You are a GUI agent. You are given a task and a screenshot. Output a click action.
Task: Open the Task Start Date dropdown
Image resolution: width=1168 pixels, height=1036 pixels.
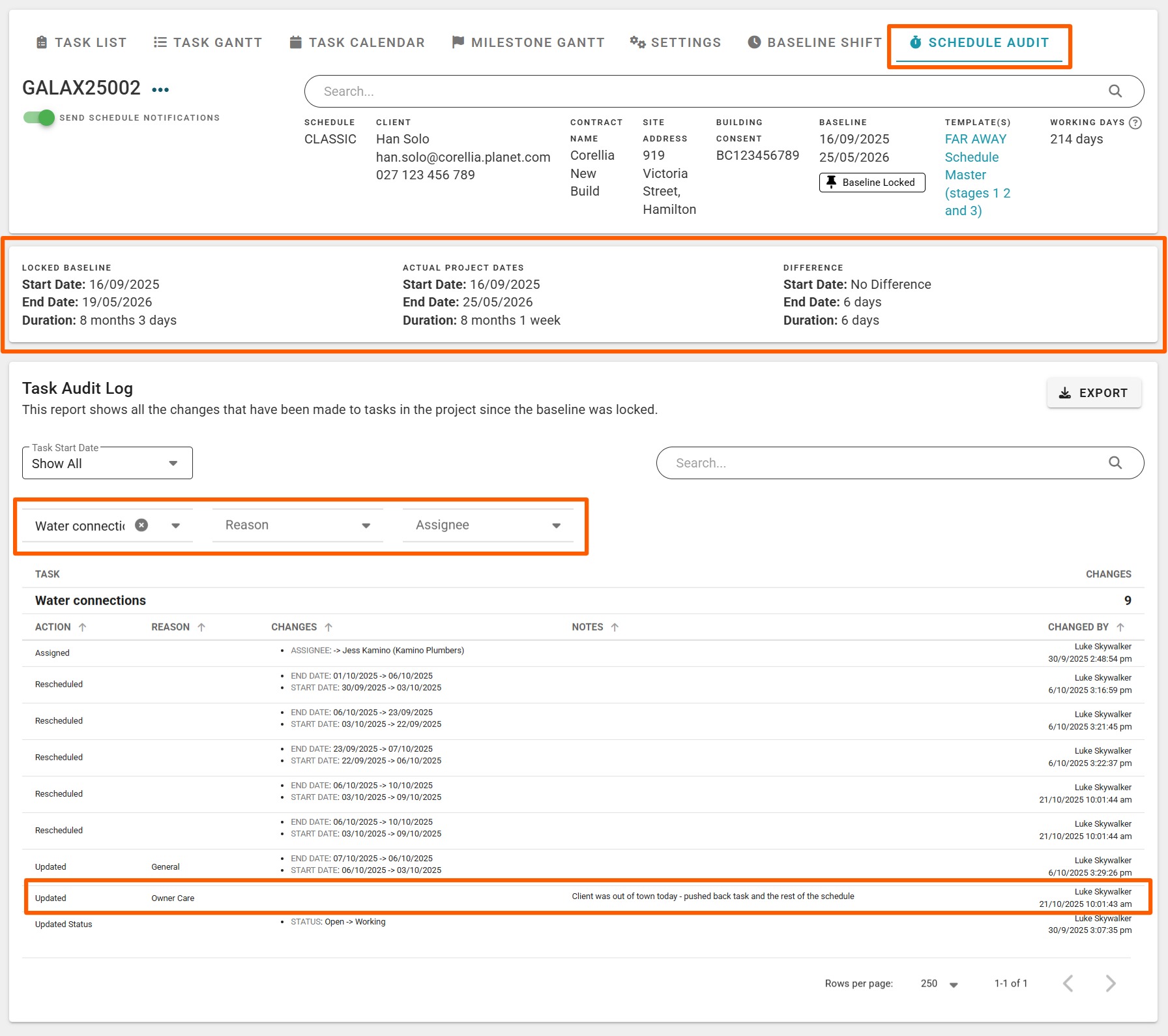click(x=108, y=464)
